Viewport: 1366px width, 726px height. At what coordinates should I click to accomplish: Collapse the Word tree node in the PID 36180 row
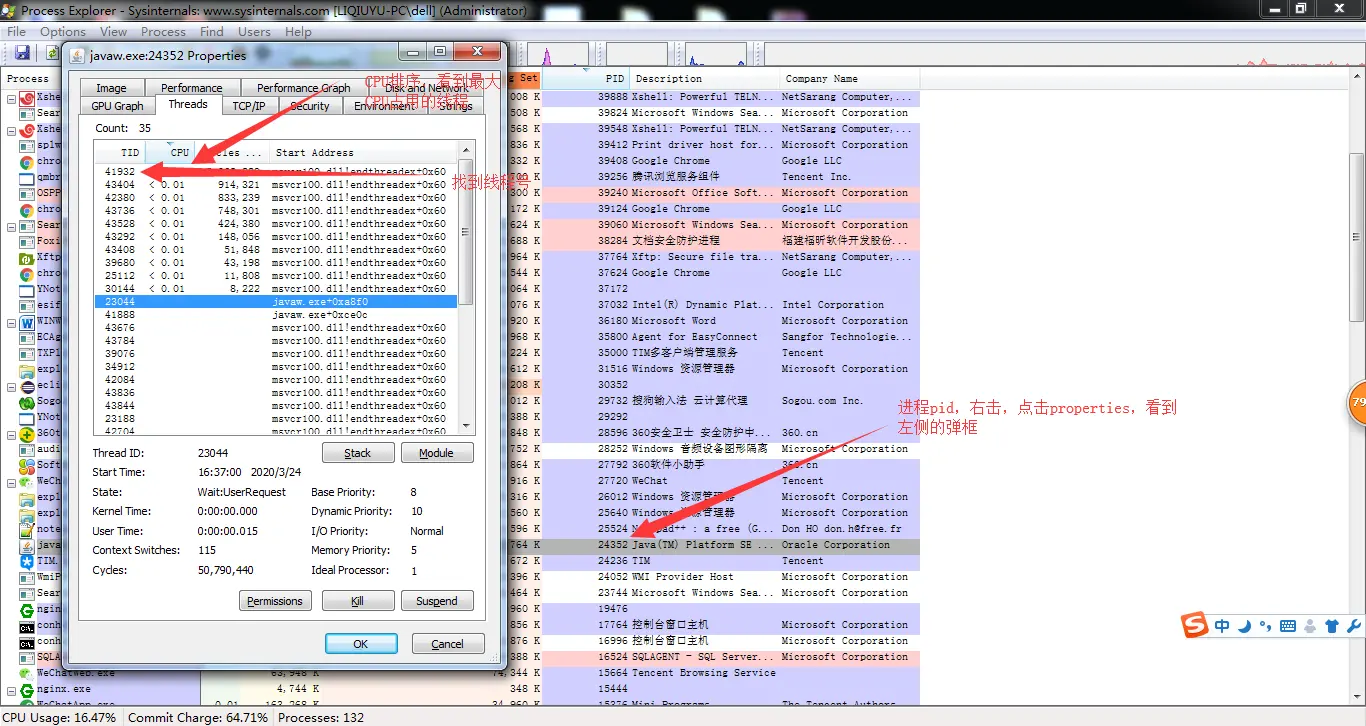(11, 321)
